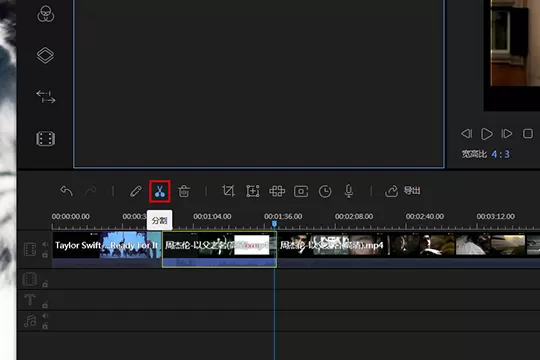The height and width of the screenshot is (360, 540).
Task: Select the highlighted 周杰伦 clip segment
Action: coord(219,250)
